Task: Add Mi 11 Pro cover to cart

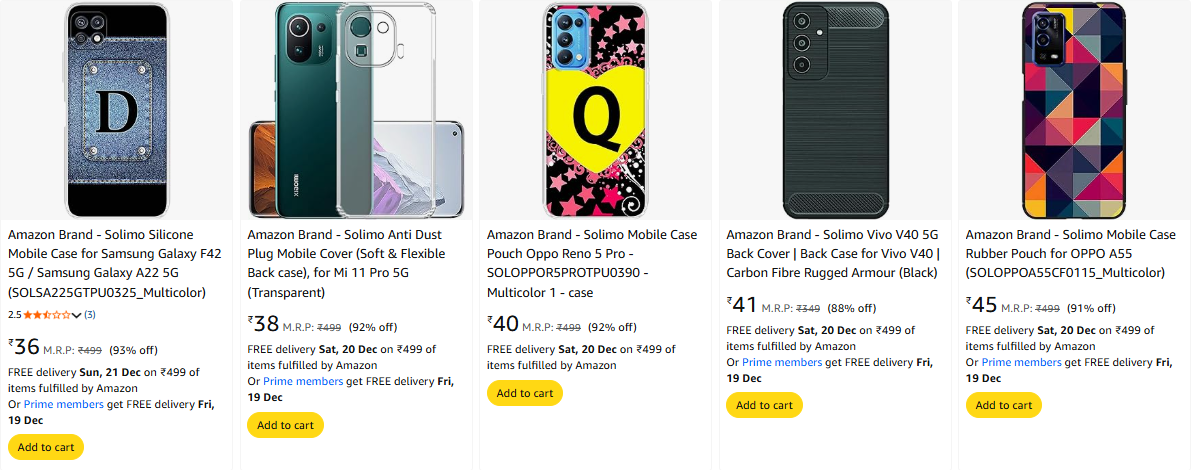Action: coord(285,425)
